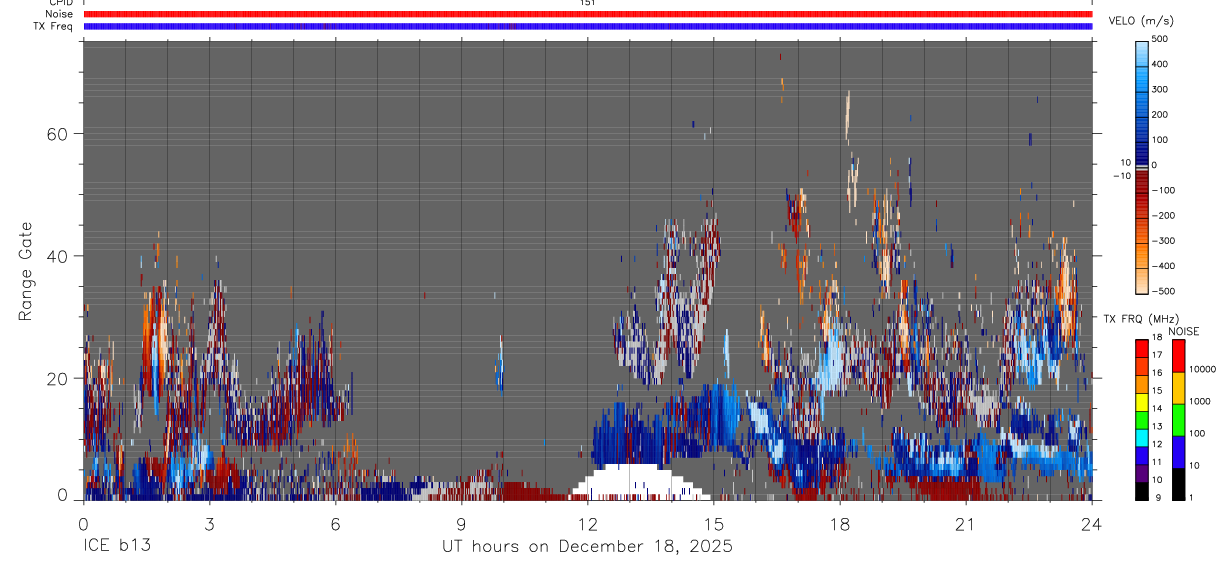This screenshot has height=567, width=1228.
Task: Click the '500' label on the velocity scale
Action: point(1160,39)
